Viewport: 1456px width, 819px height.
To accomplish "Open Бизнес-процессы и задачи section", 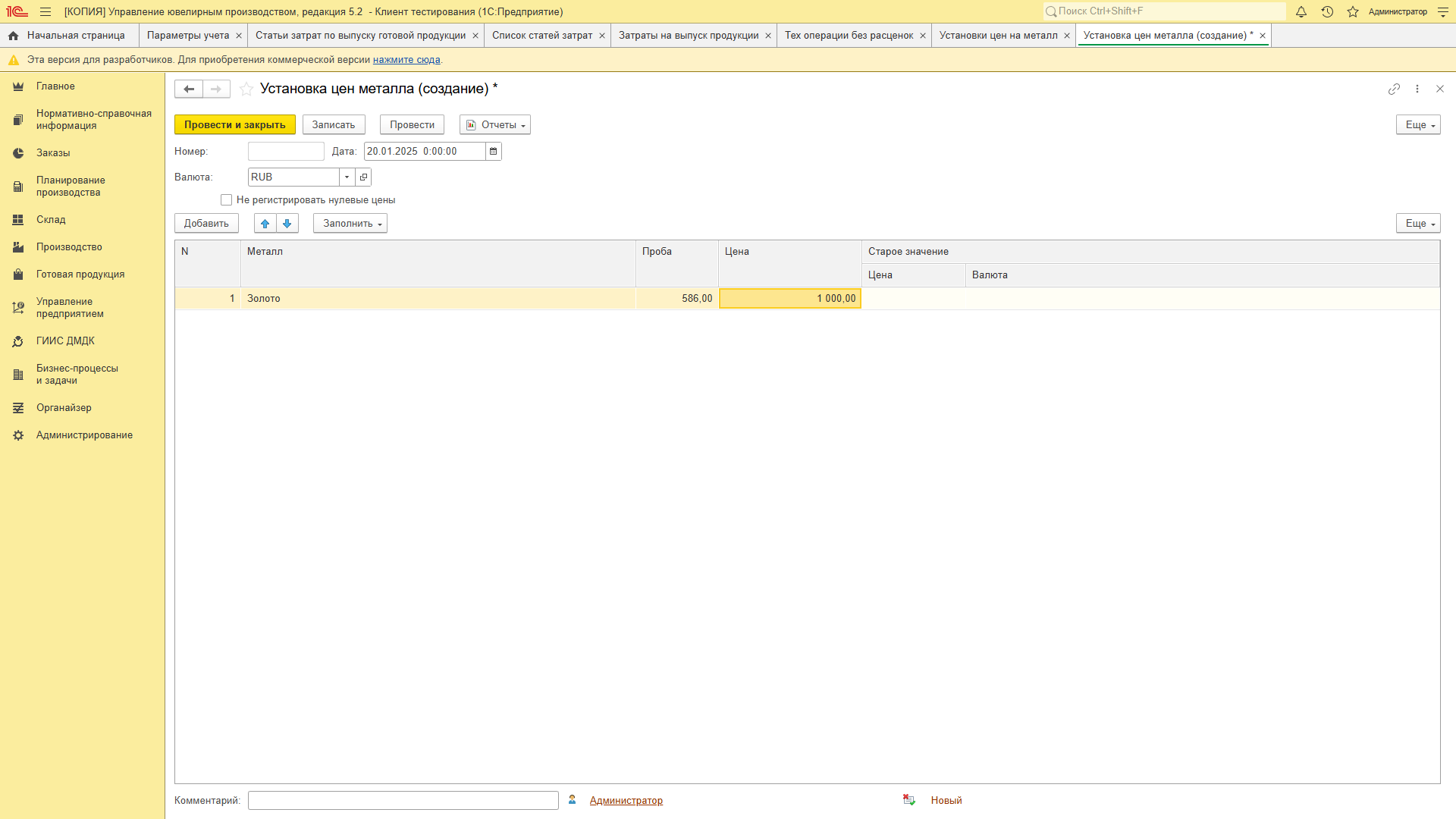I will pos(77,375).
